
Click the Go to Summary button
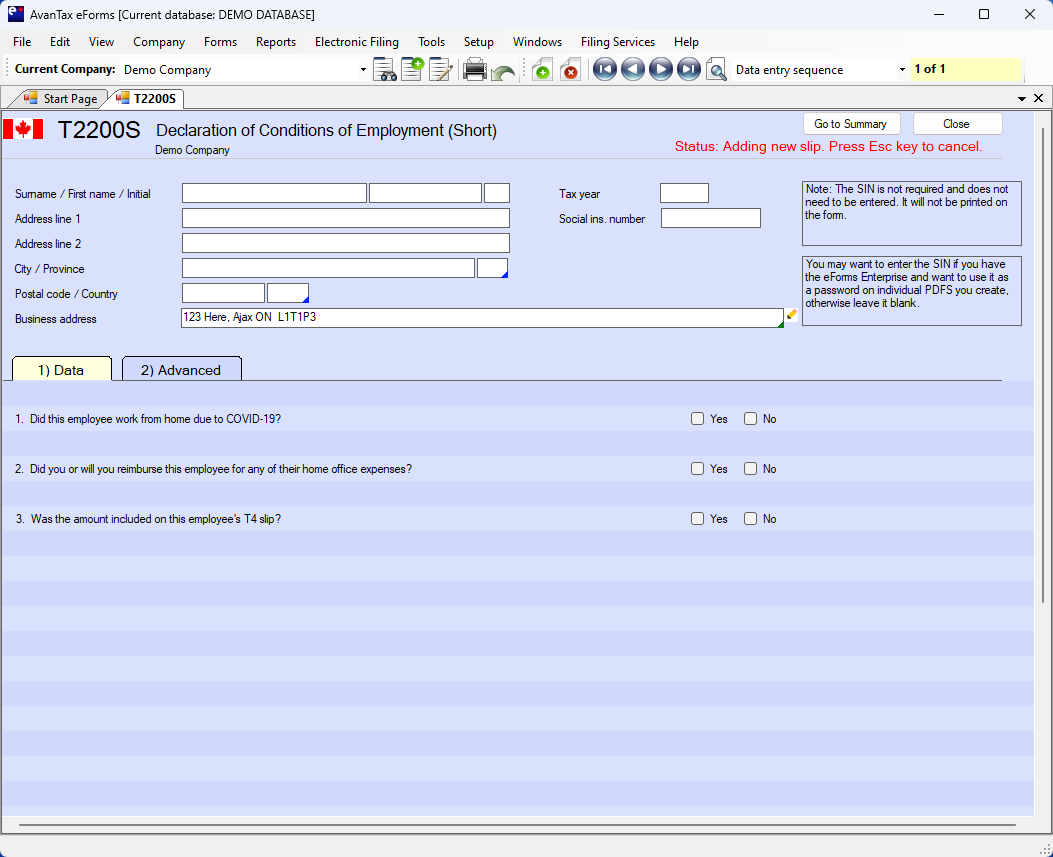point(851,124)
